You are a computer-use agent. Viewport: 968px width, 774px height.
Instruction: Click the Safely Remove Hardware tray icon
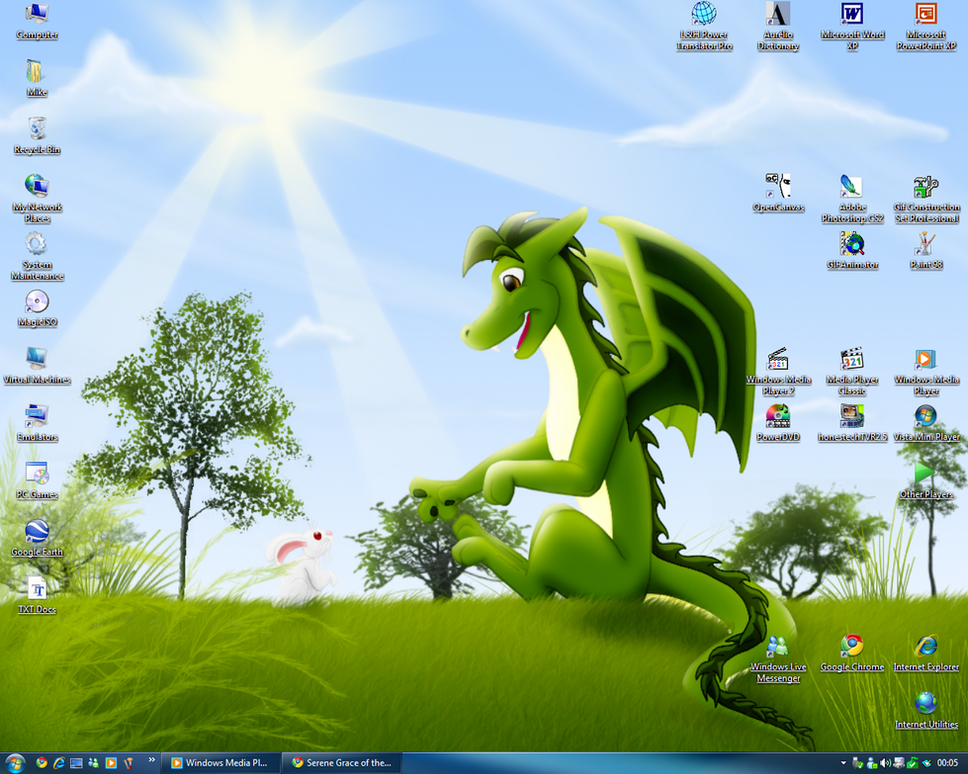pyautogui.click(x=858, y=764)
